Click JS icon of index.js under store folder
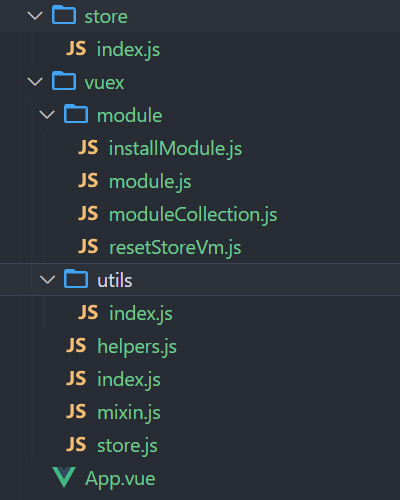400x500 pixels. tap(76, 49)
